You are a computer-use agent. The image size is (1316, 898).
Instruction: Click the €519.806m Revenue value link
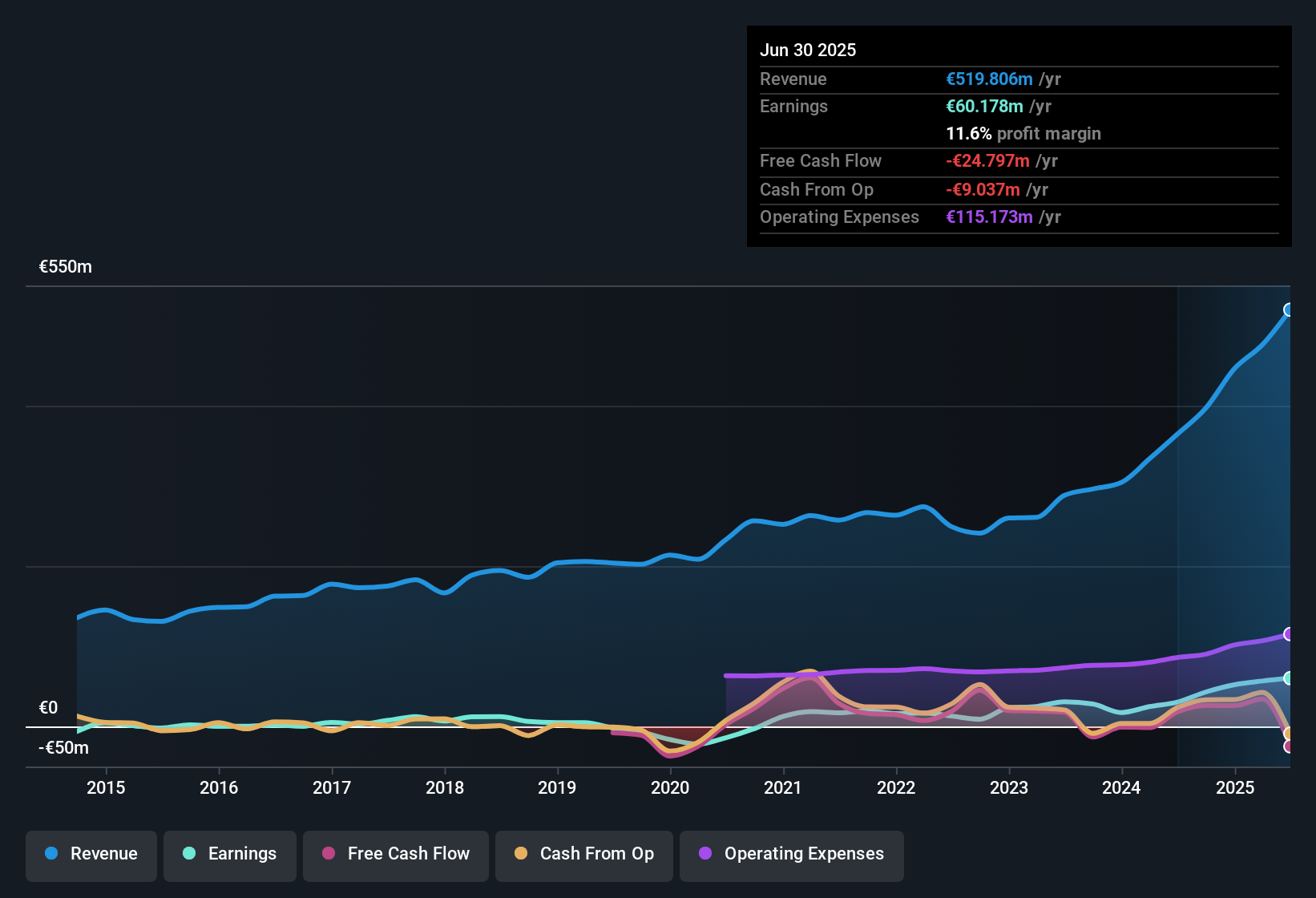click(x=988, y=79)
